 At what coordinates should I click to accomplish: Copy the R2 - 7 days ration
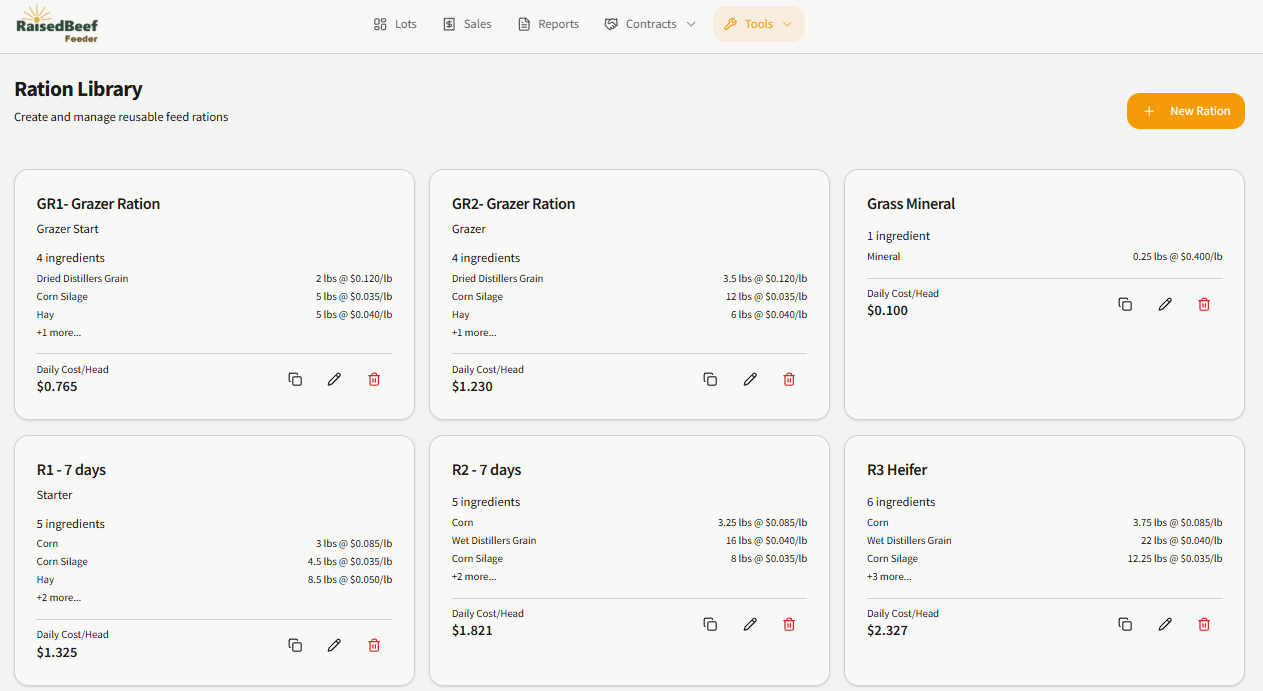[x=710, y=624]
